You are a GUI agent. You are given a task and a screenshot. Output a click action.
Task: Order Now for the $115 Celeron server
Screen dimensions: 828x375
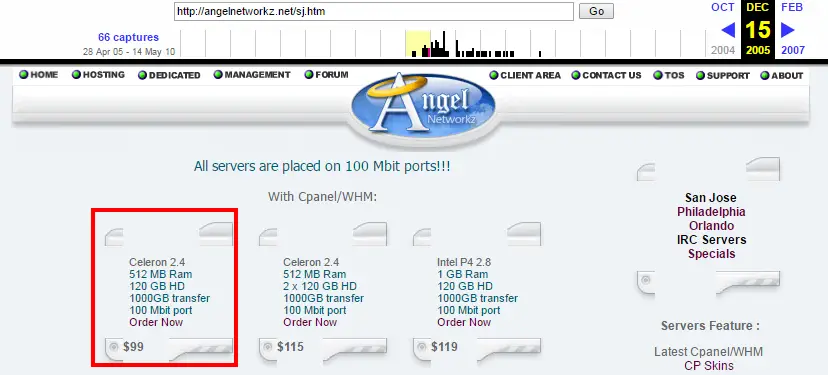coord(310,322)
